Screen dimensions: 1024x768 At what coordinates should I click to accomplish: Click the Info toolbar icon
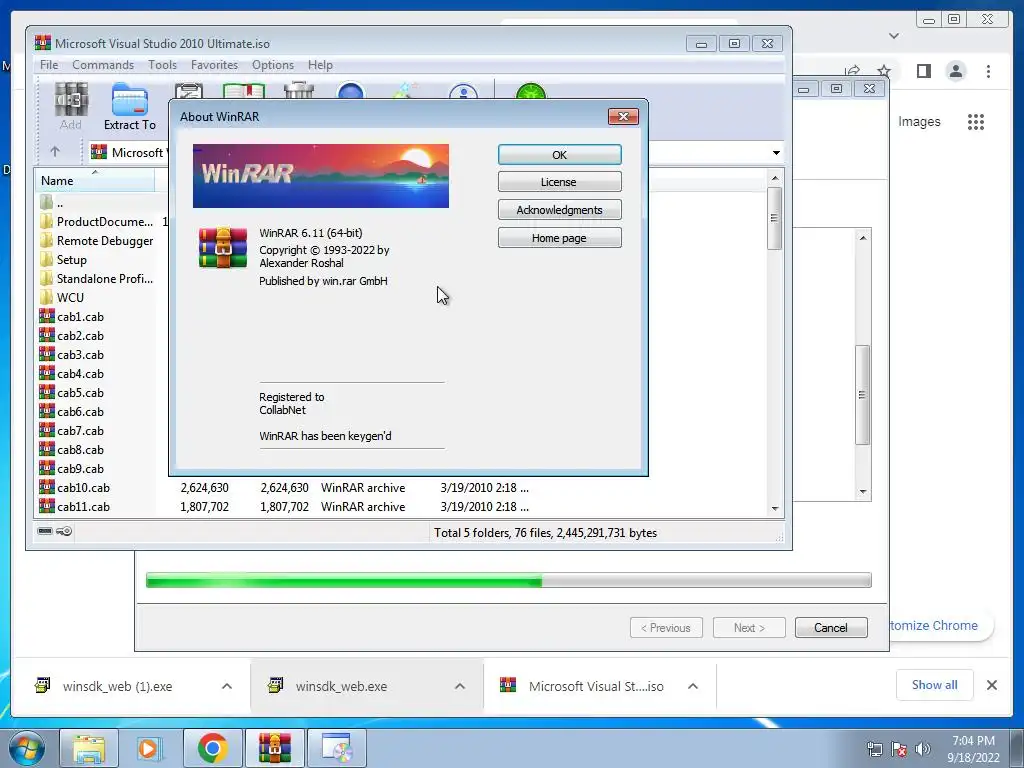464,91
